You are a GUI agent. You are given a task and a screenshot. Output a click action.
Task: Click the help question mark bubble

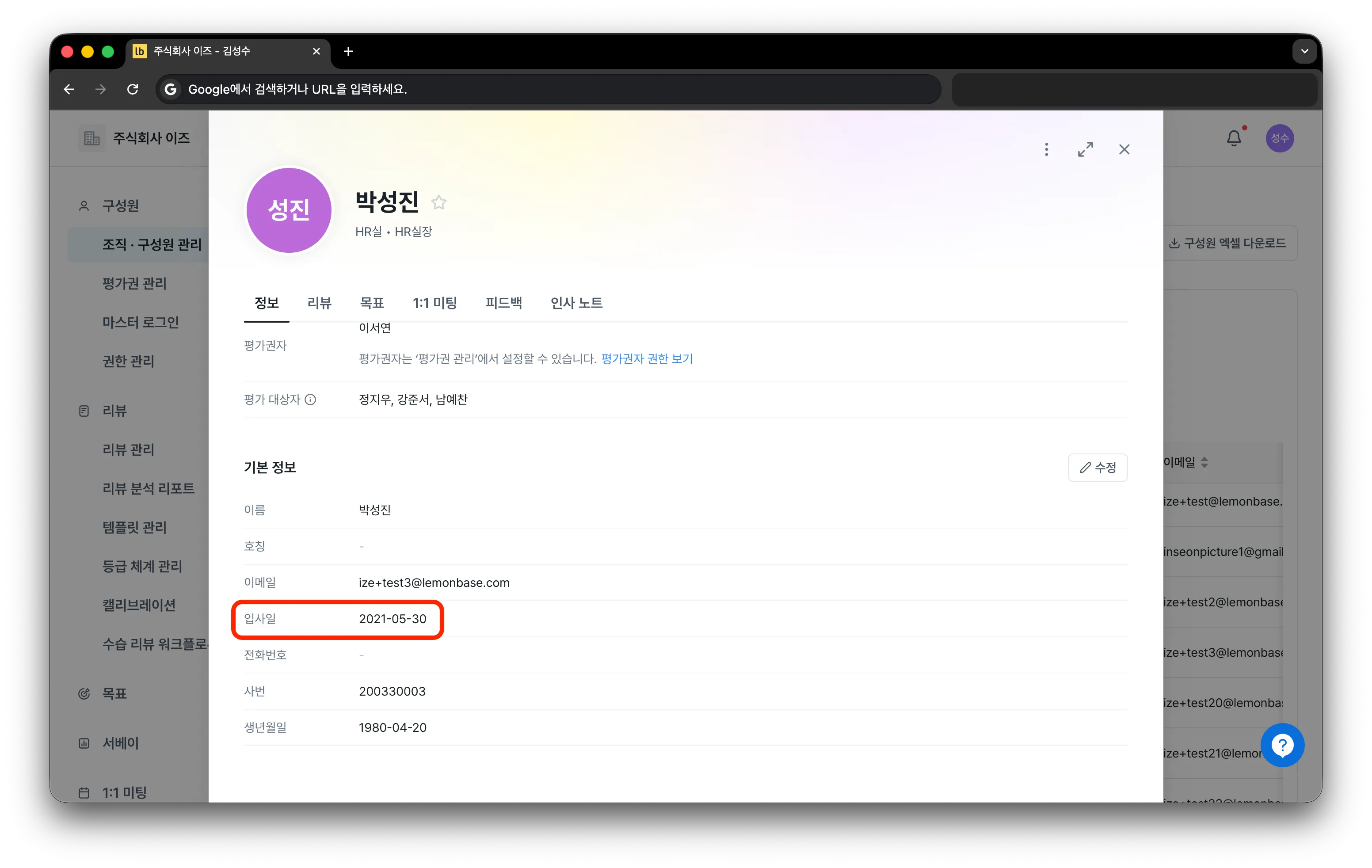[1282, 745]
